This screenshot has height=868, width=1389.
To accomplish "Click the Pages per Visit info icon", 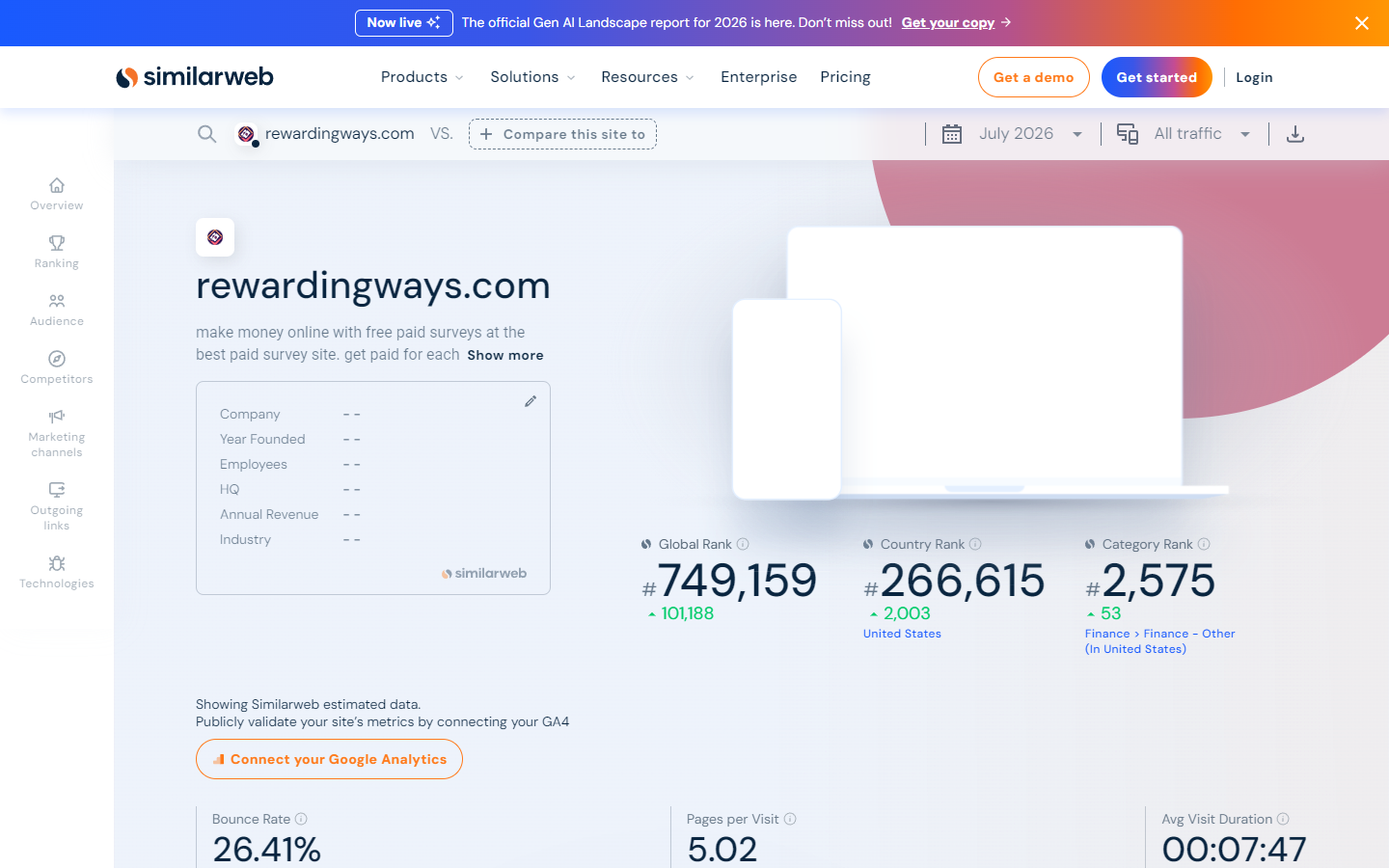I will (790, 819).
